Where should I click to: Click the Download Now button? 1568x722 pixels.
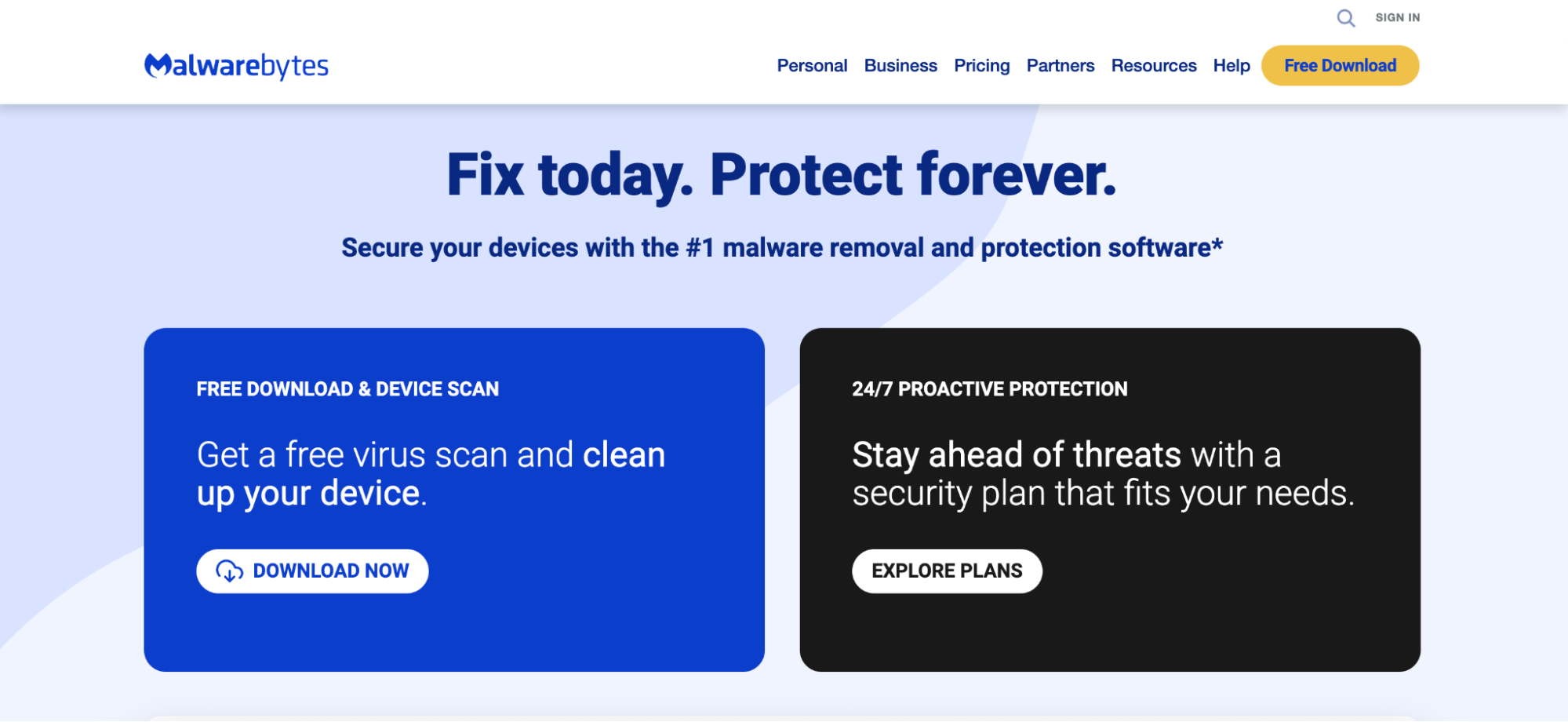click(x=311, y=571)
